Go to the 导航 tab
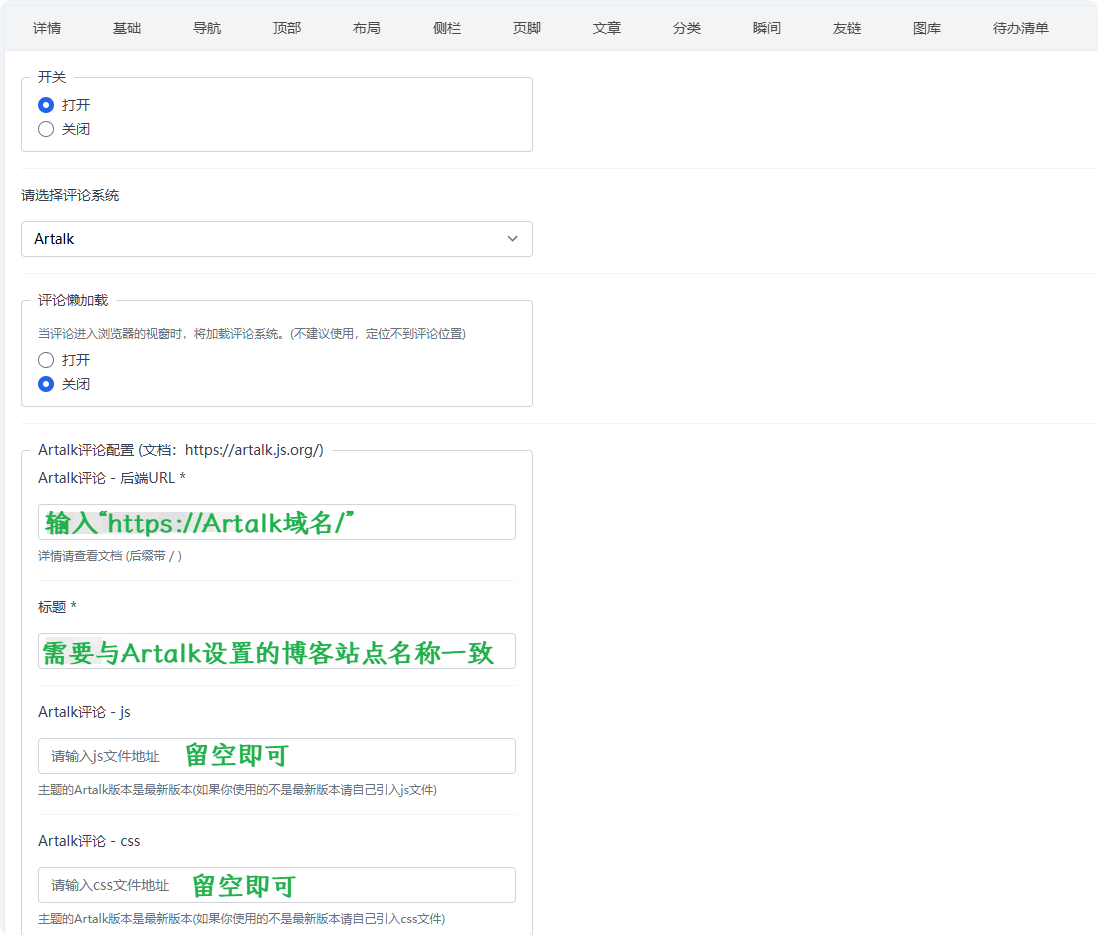Image resolution: width=1098 pixels, height=935 pixels. pyautogui.click(x=207, y=28)
